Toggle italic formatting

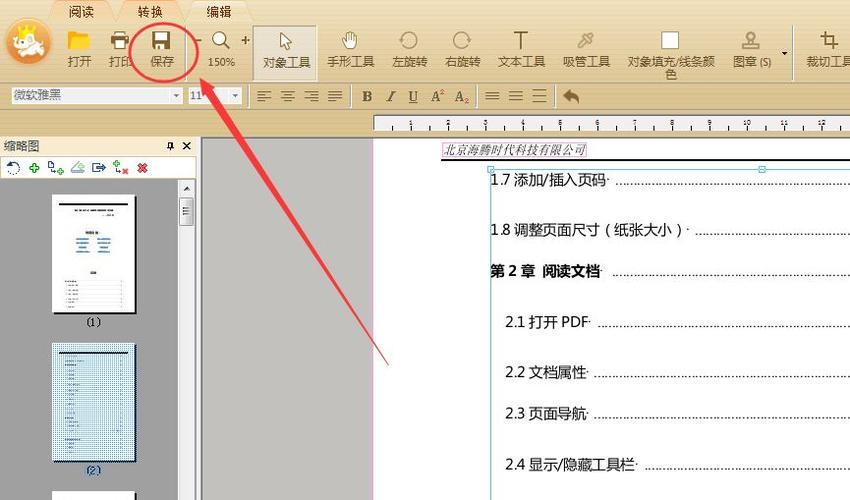pos(390,97)
